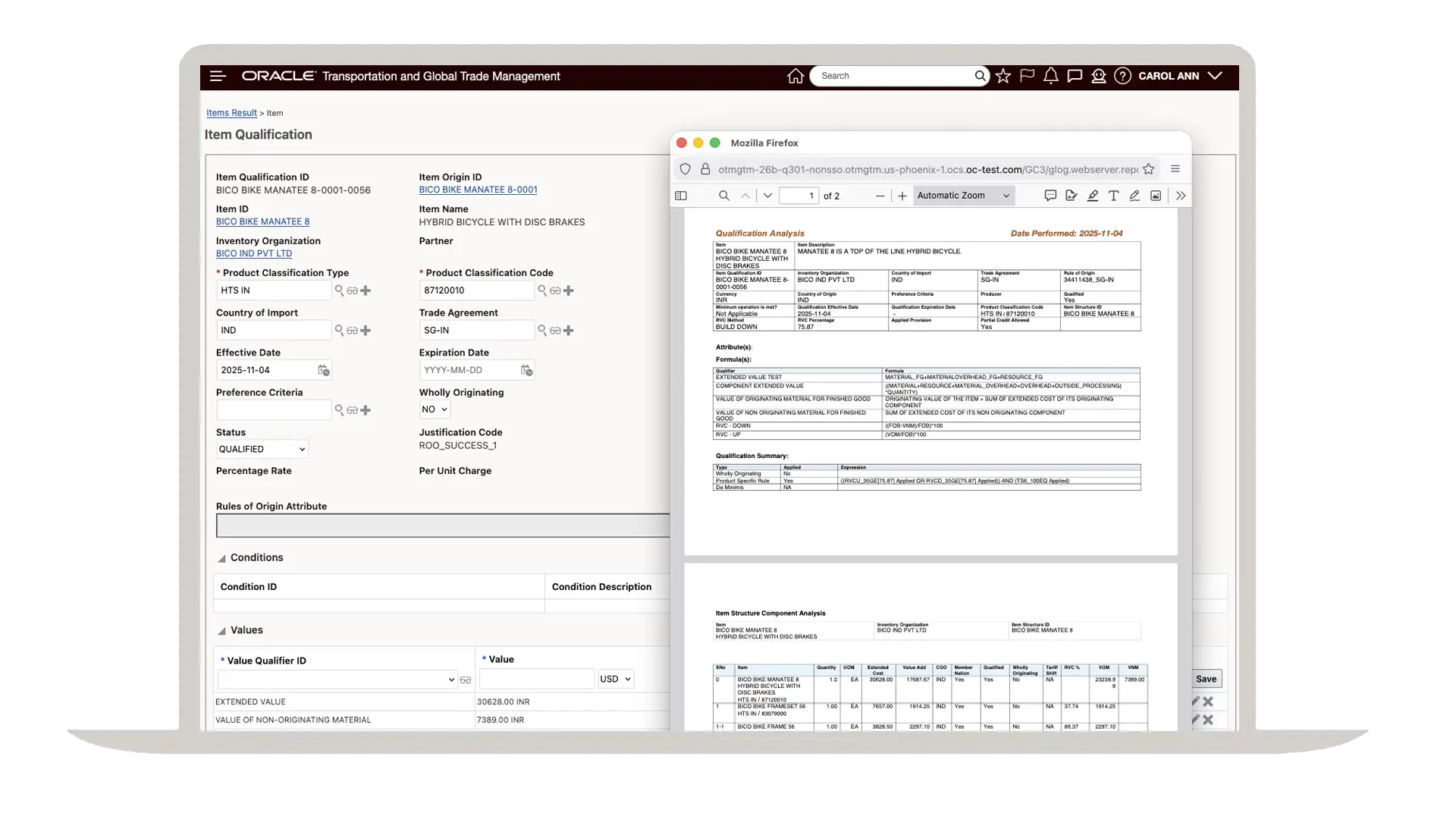Open the Status dropdown showing QUALIFIED

tap(262, 449)
